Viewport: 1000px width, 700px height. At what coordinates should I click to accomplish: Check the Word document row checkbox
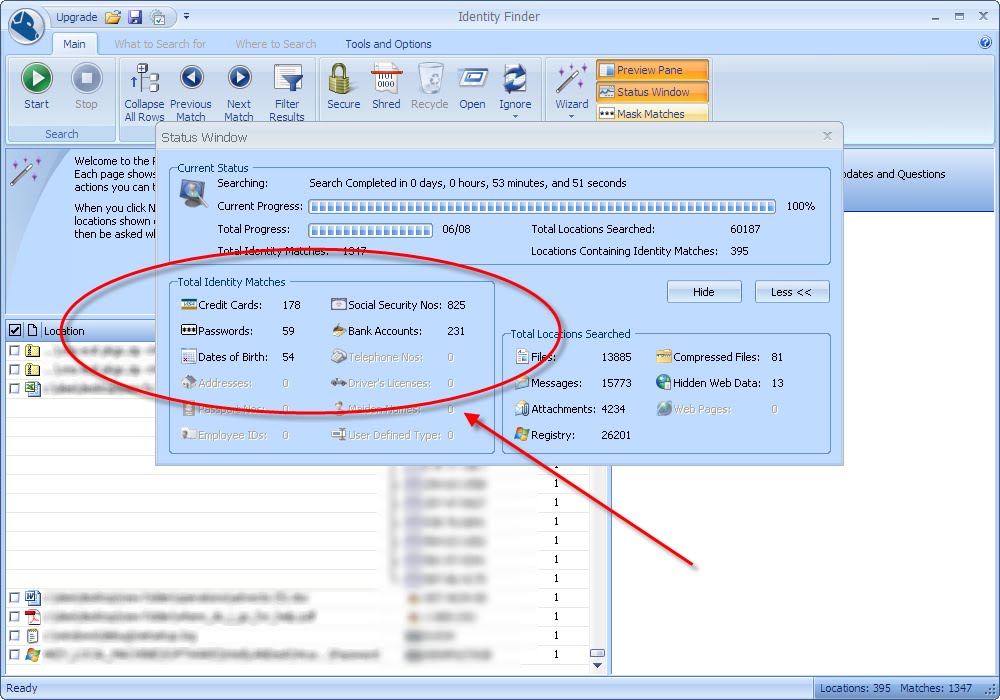(x=14, y=597)
